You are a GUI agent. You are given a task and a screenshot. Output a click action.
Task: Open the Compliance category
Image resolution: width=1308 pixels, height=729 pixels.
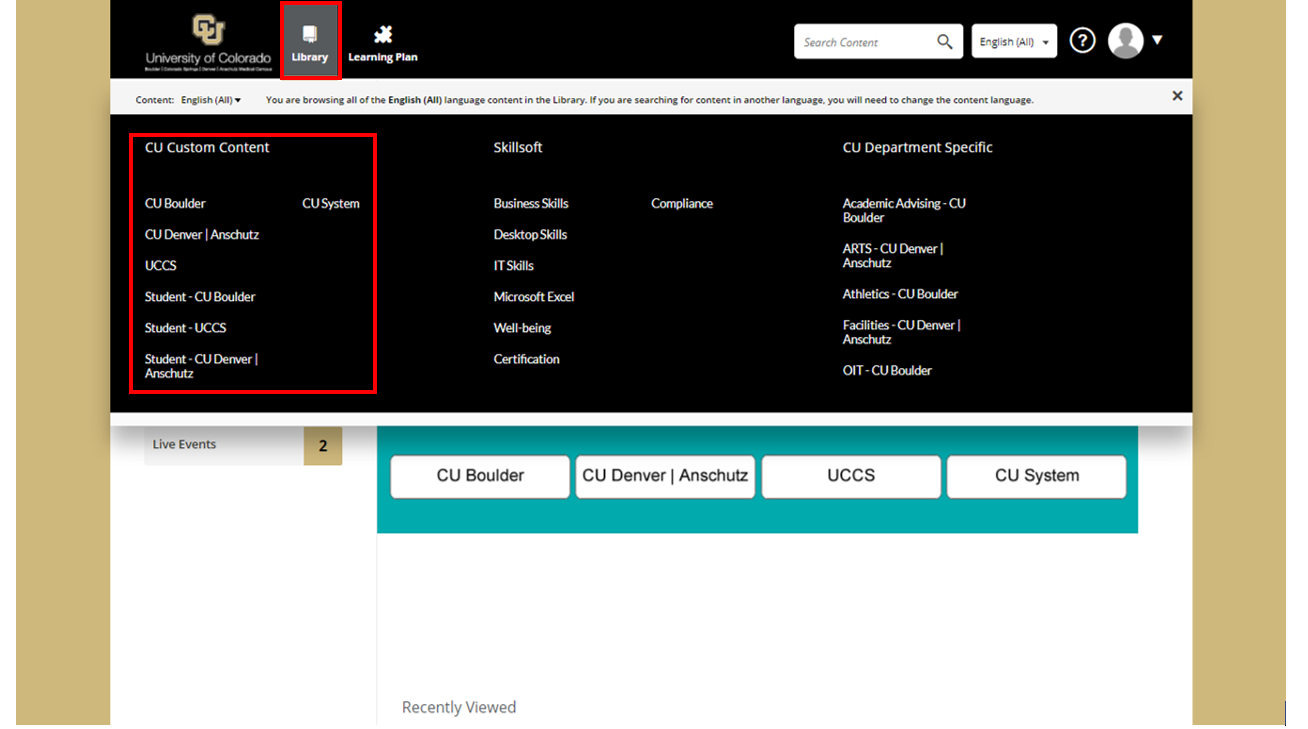(x=682, y=203)
